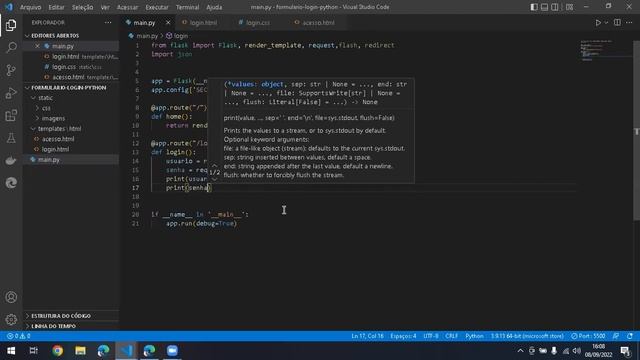Close the main.py editor tab
Image resolution: width=640 pixels, height=360 pixels.
click(168, 23)
